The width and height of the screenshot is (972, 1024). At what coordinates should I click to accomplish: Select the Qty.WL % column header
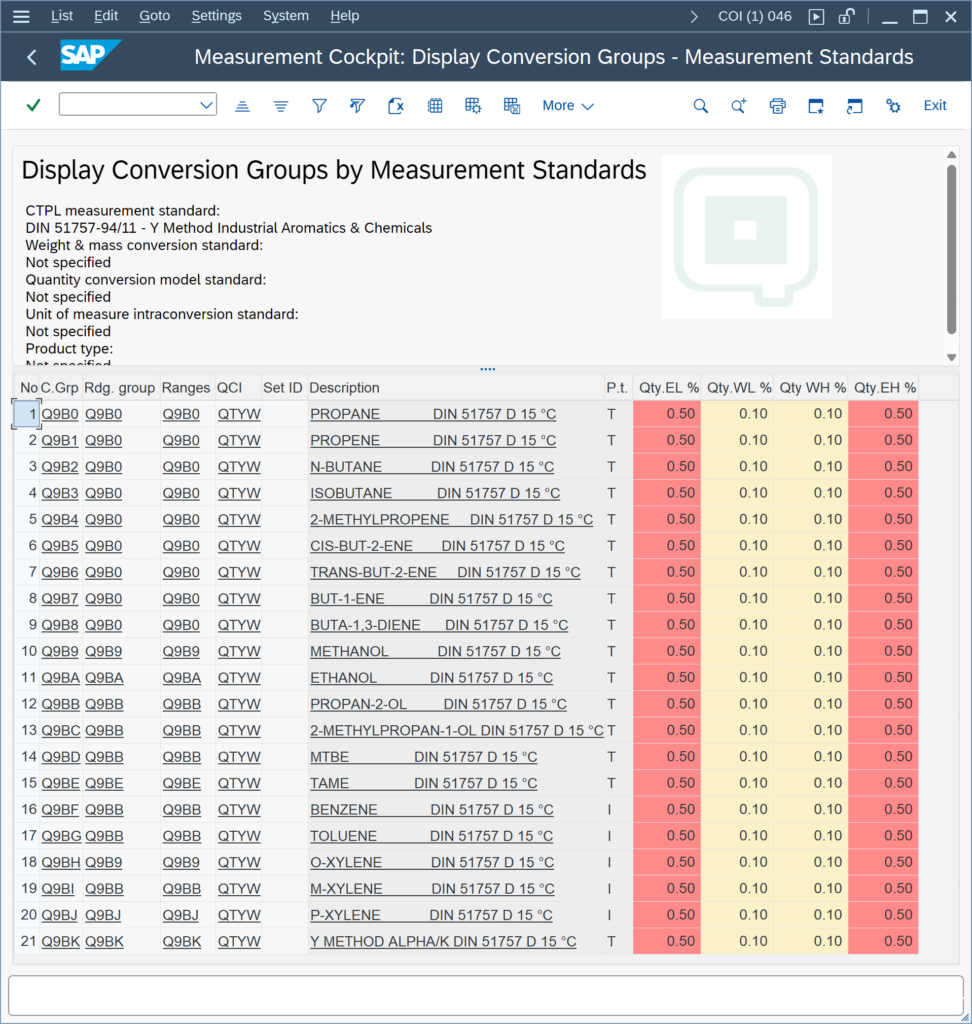coord(739,388)
